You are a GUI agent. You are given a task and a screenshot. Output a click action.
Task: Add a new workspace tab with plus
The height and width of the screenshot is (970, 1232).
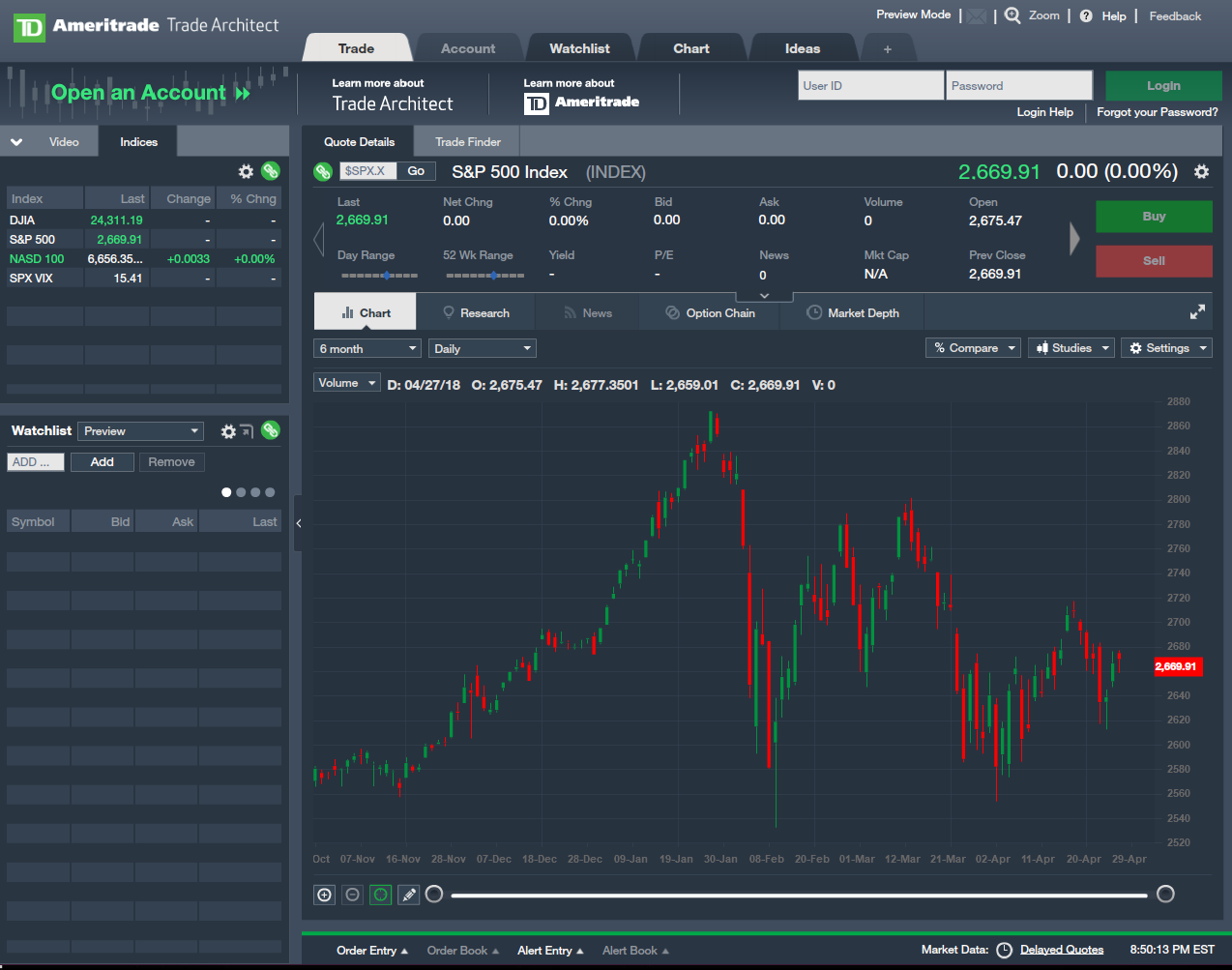[888, 48]
